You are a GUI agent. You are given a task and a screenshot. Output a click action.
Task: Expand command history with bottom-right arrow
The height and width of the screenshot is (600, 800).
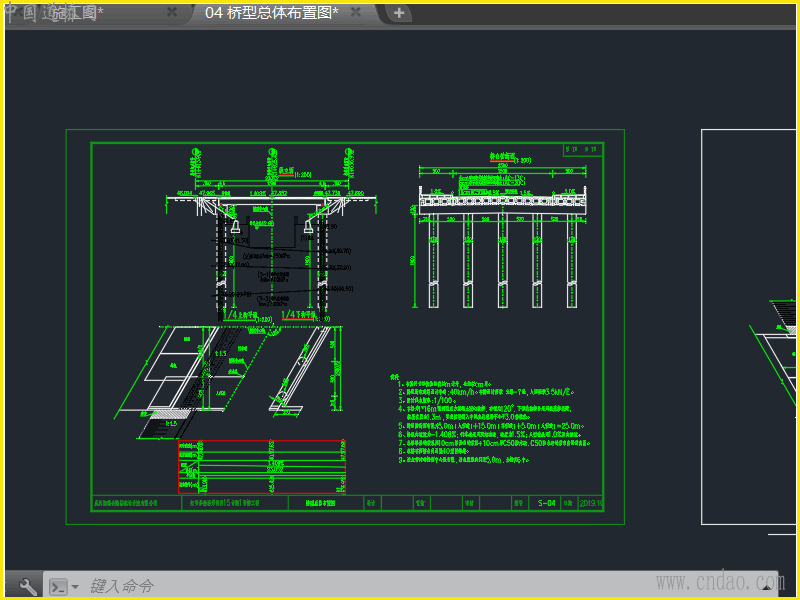click(766, 586)
